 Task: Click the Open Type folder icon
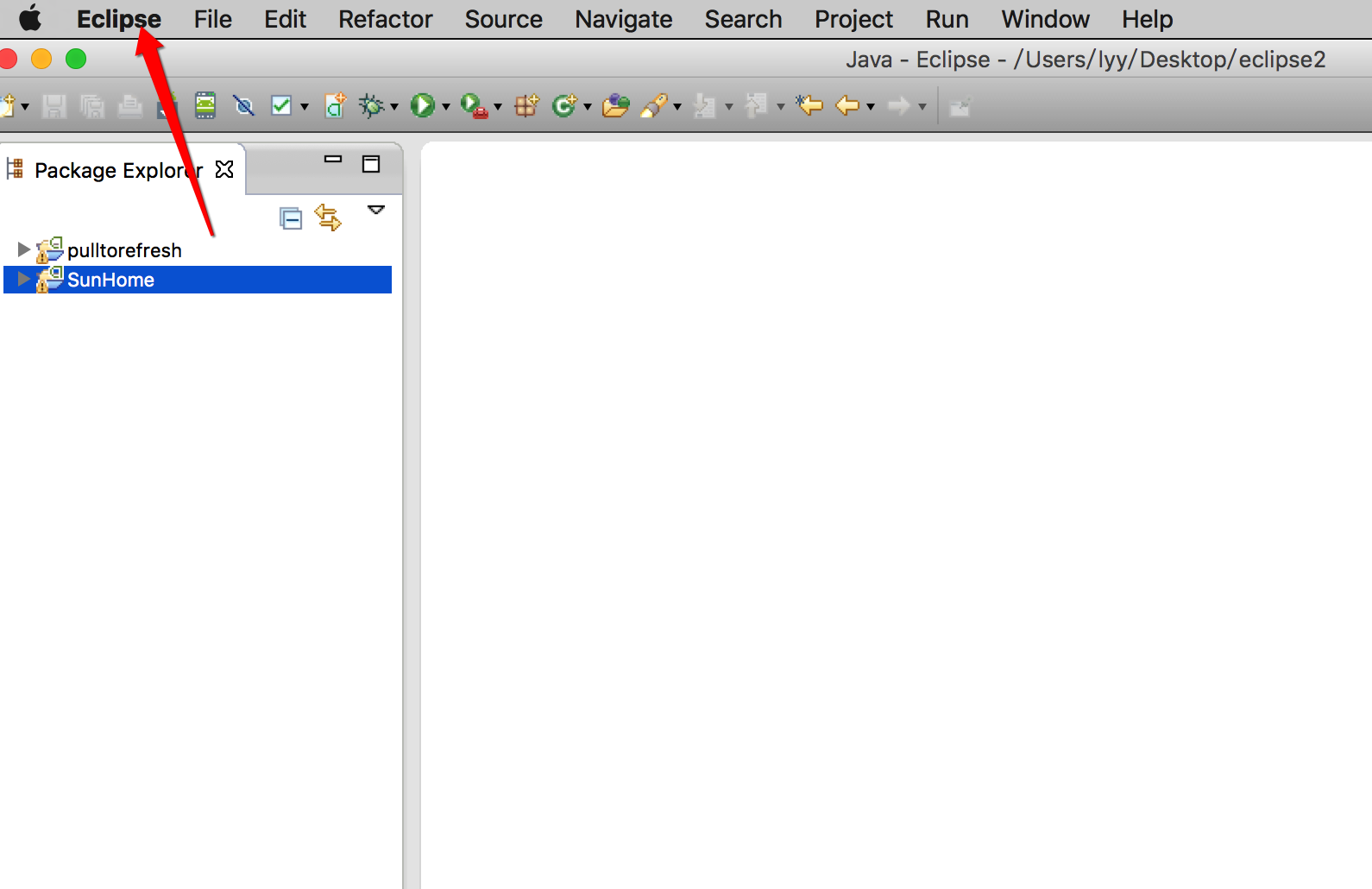[615, 106]
